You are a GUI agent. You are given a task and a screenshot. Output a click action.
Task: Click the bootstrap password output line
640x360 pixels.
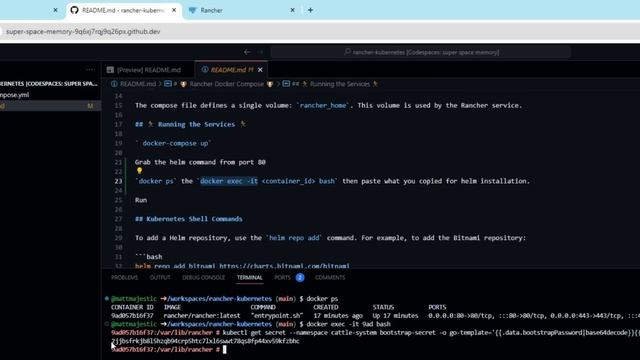point(205,341)
